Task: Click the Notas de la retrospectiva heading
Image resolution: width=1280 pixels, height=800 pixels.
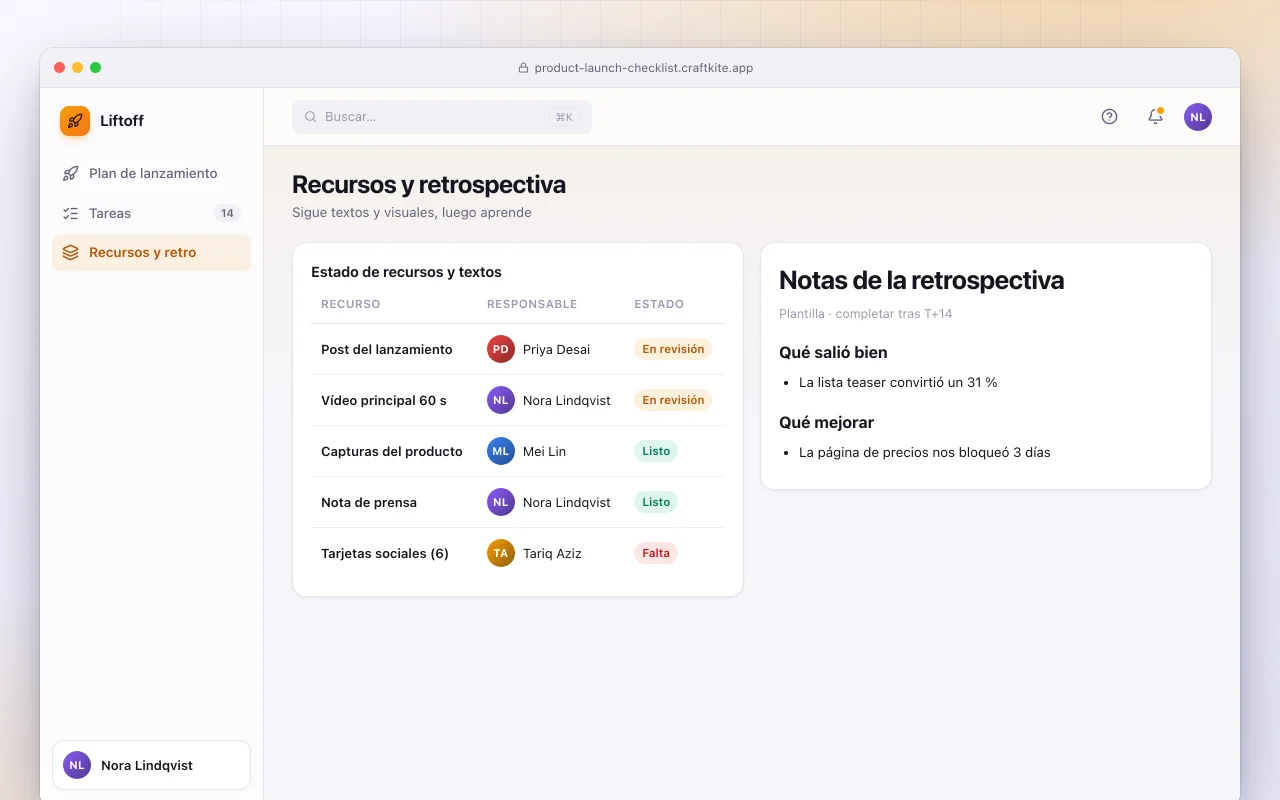Action: point(921,280)
